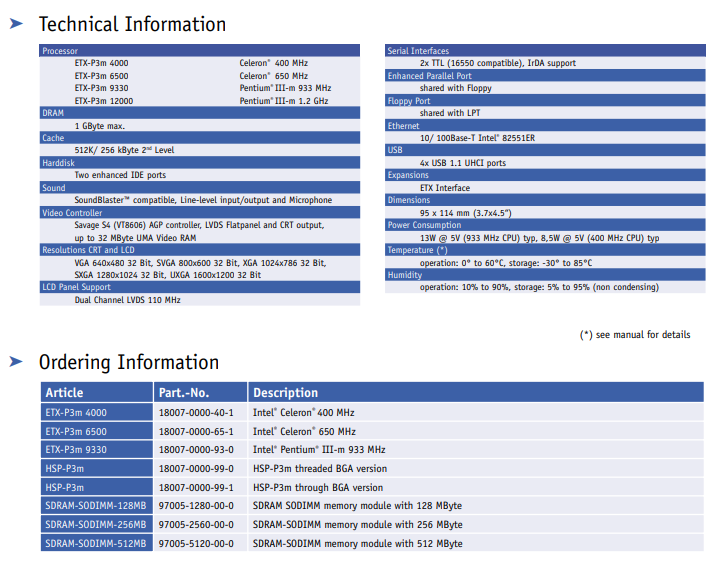The image size is (715, 570).
Task: Click the Technical Information heading
Action: click(x=132, y=24)
